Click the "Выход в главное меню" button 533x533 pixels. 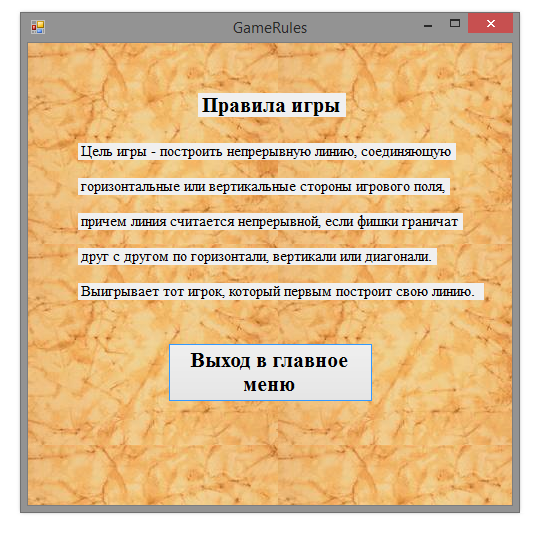tap(270, 372)
